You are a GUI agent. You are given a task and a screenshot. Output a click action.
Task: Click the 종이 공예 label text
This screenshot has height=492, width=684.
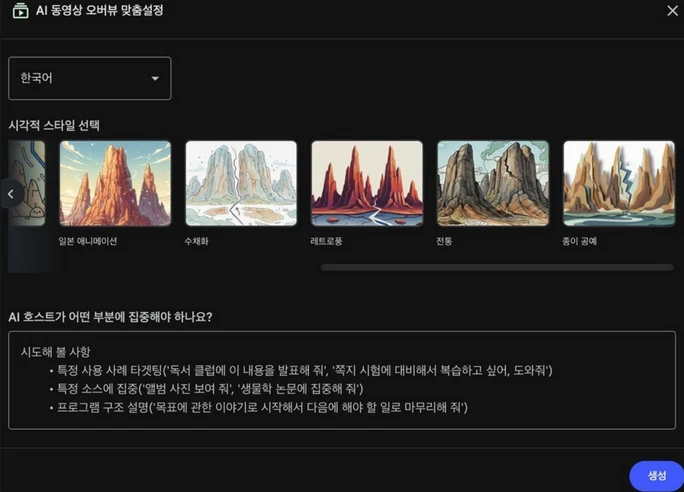point(579,241)
